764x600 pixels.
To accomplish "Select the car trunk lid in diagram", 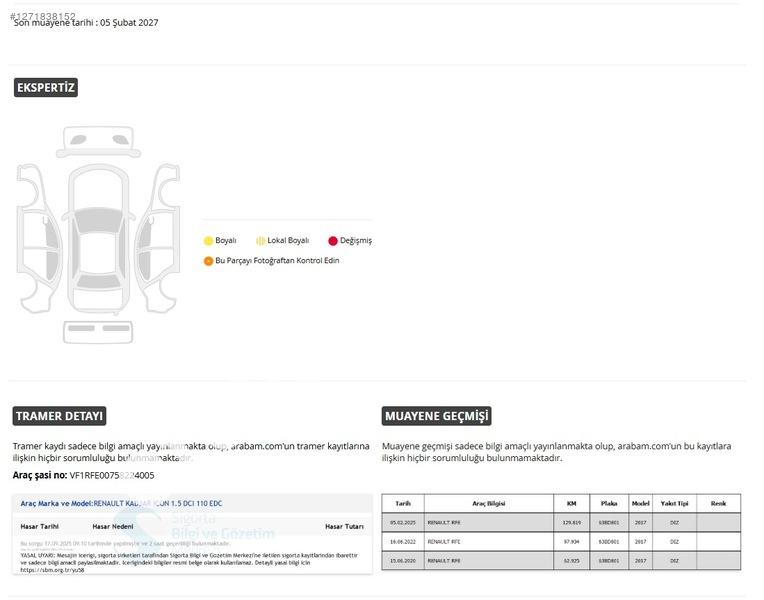I will (97, 298).
